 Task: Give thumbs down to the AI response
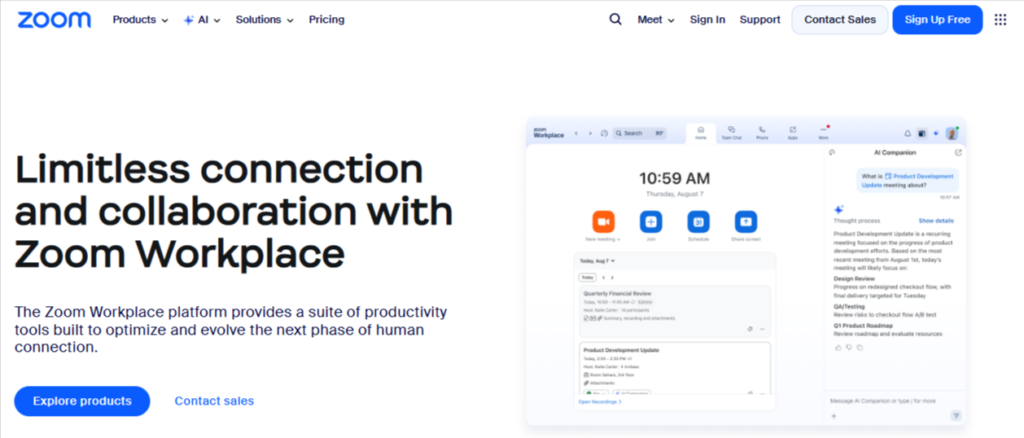pos(848,347)
